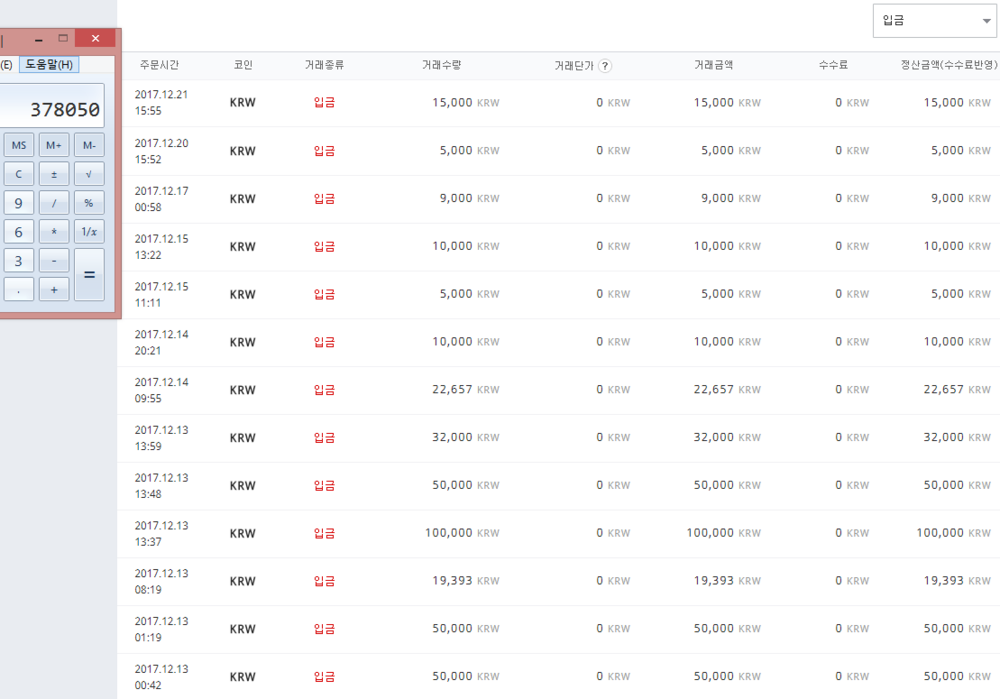Click the calculator plus key
The height and width of the screenshot is (699, 1000).
coord(54,290)
